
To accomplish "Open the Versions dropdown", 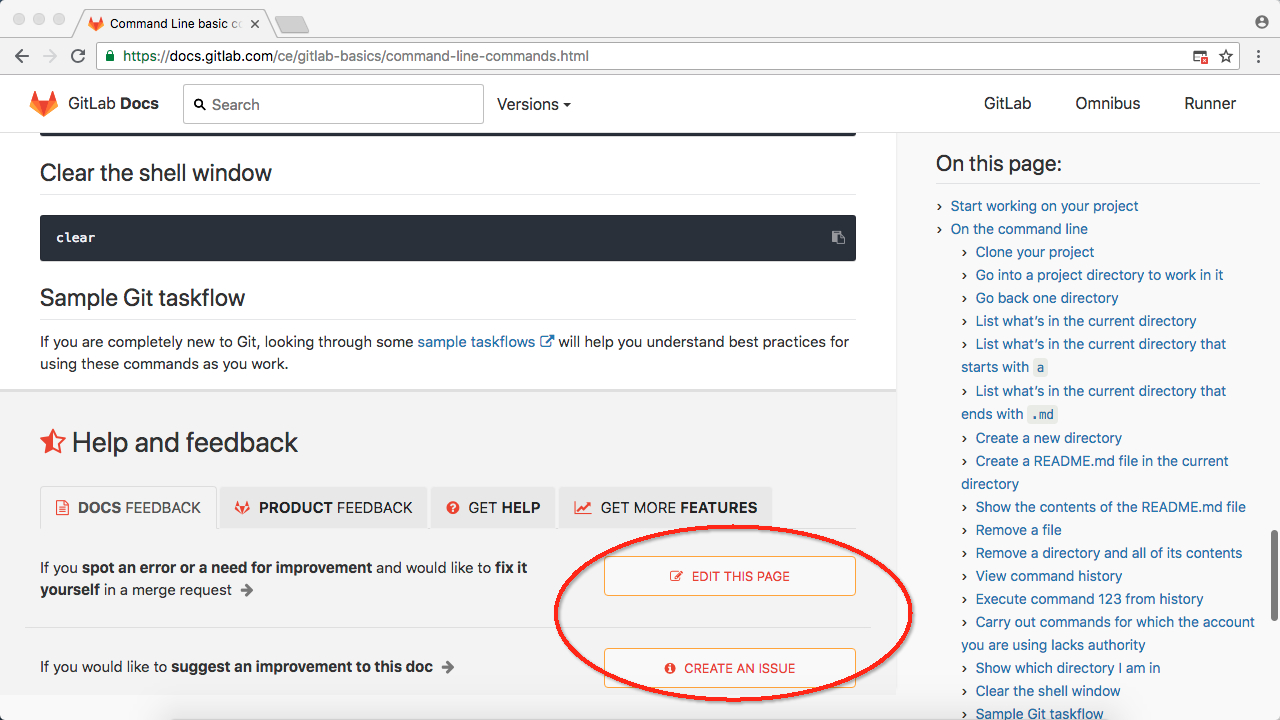I will coord(534,104).
